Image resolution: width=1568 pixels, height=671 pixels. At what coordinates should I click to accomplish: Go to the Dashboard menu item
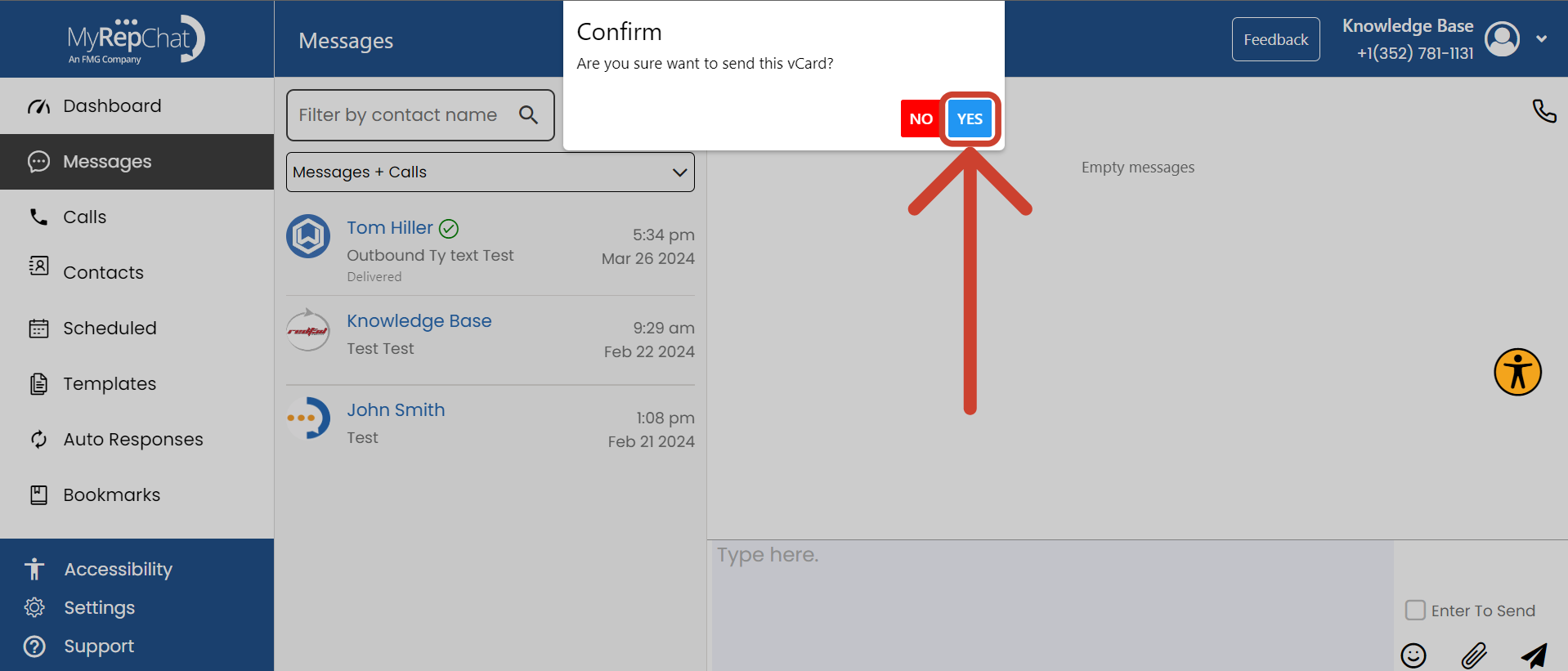112,106
